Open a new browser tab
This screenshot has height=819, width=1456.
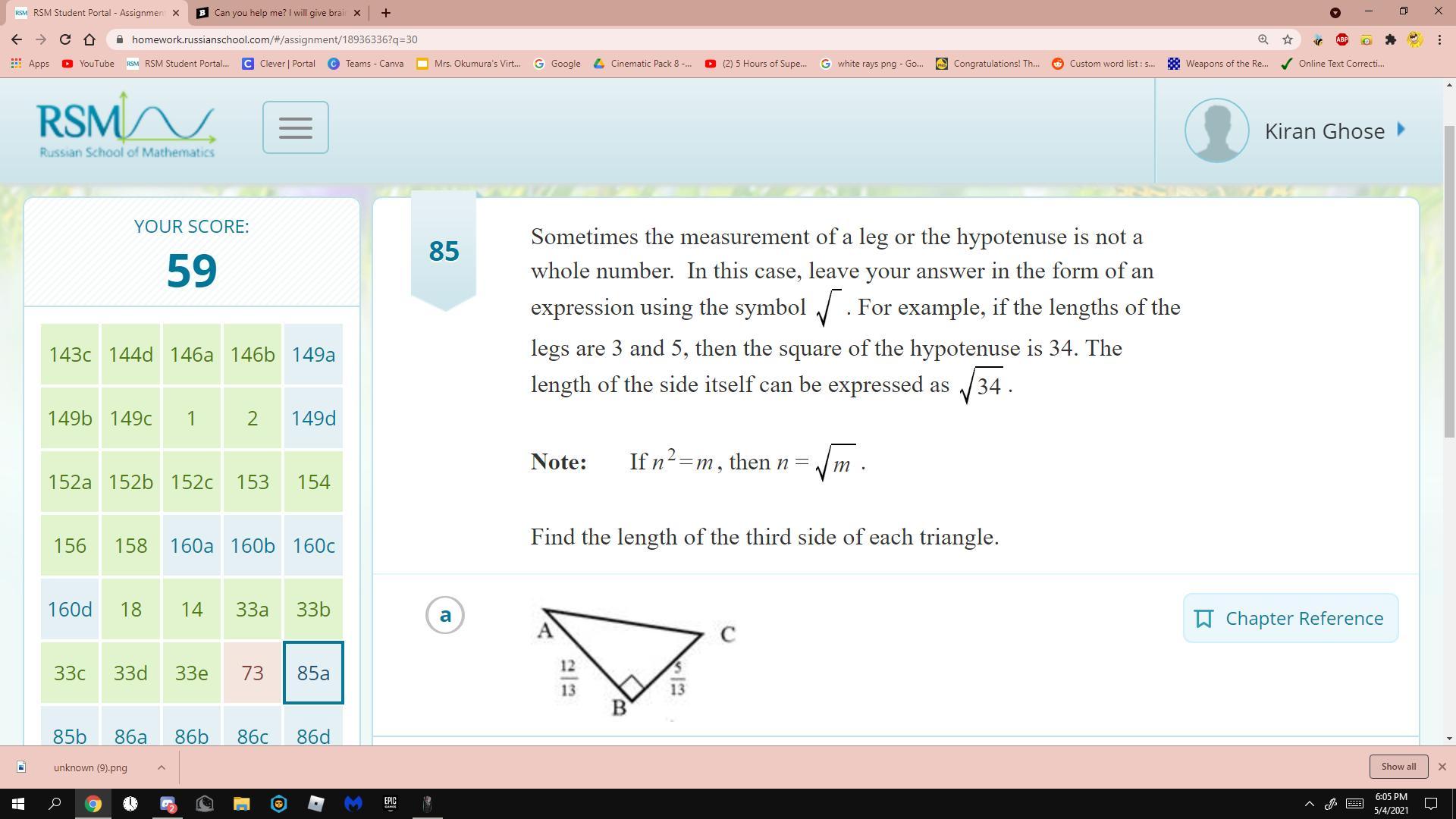pyautogui.click(x=385, y=13)
